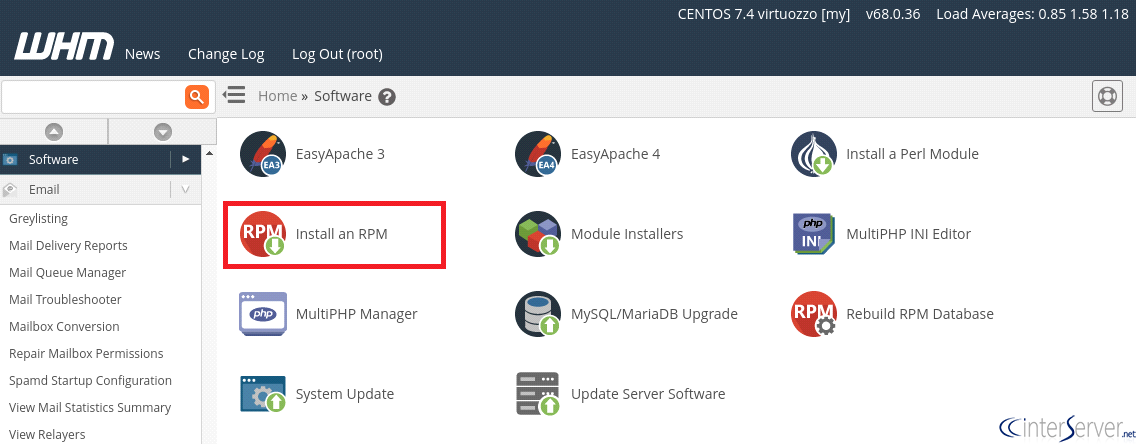
Task: Open the MultiPHP Manager icon
Action: tap(263, 314)
